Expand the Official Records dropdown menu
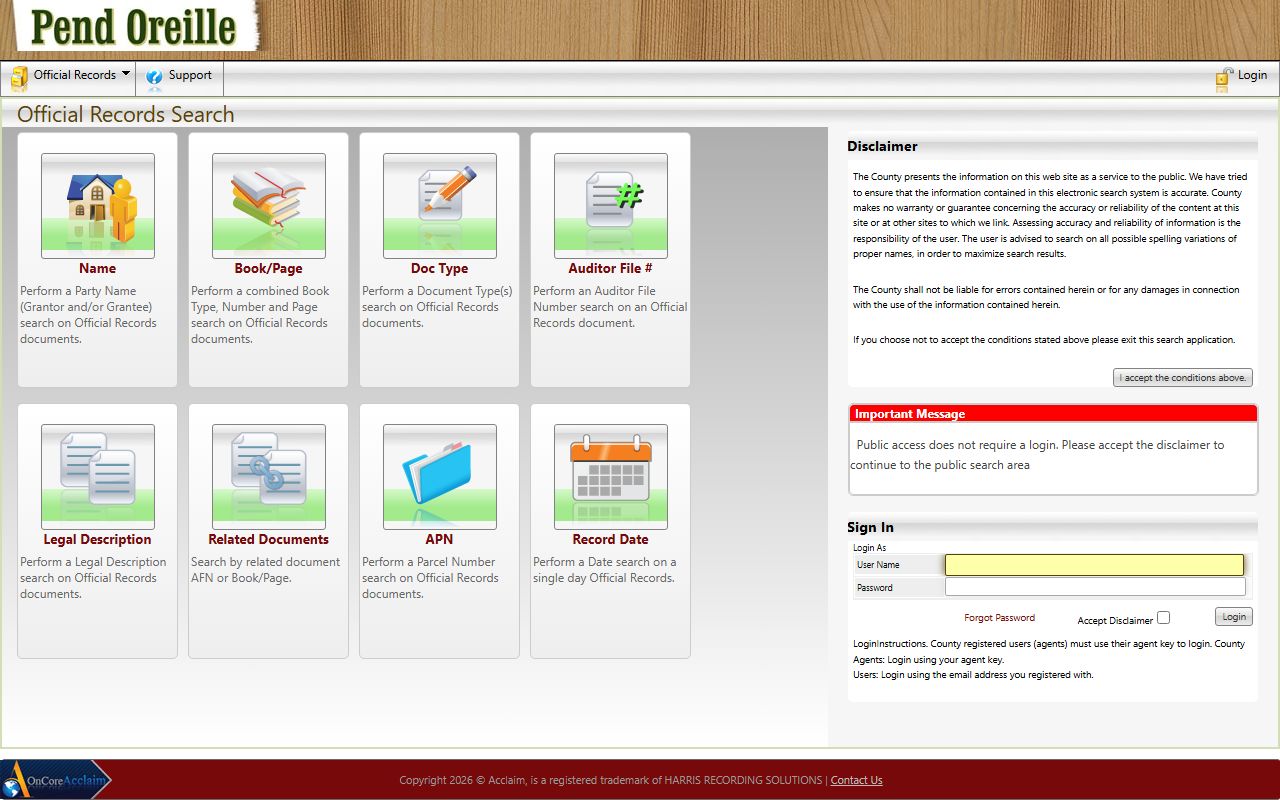 click(72, 76)
